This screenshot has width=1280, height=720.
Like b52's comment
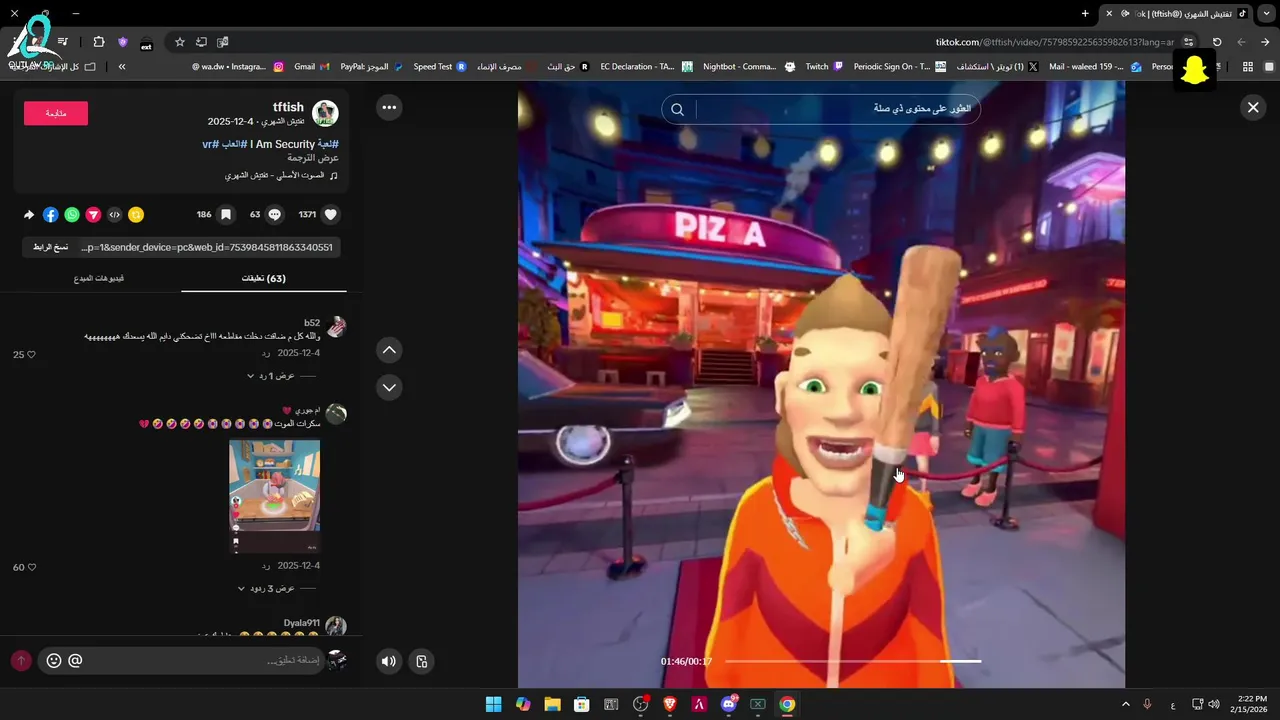tap(30, 355)
